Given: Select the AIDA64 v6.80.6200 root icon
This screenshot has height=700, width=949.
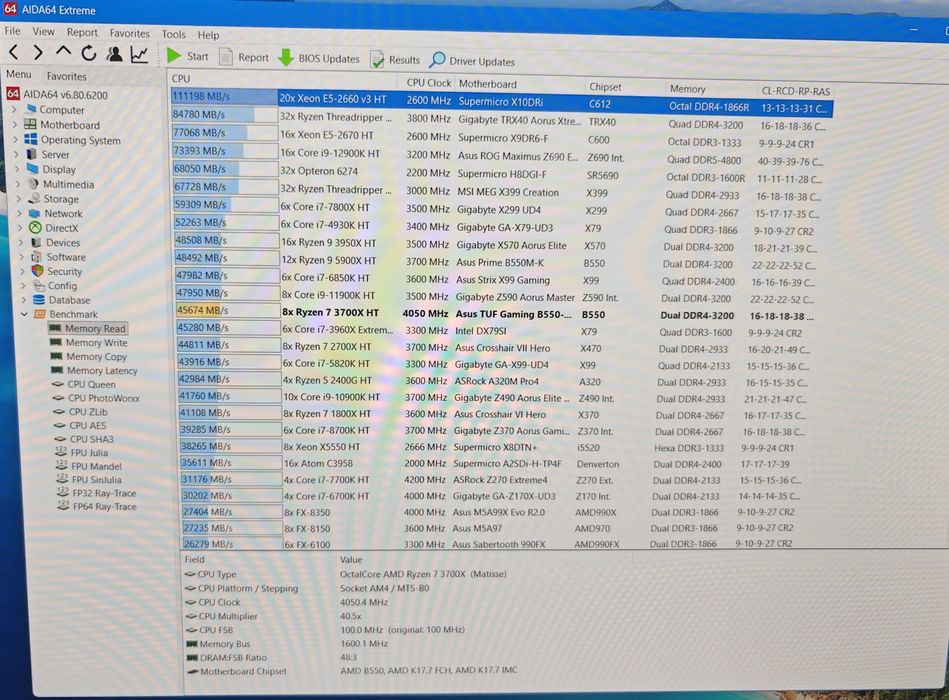Looking at the screenshot, I should point(13,94).
